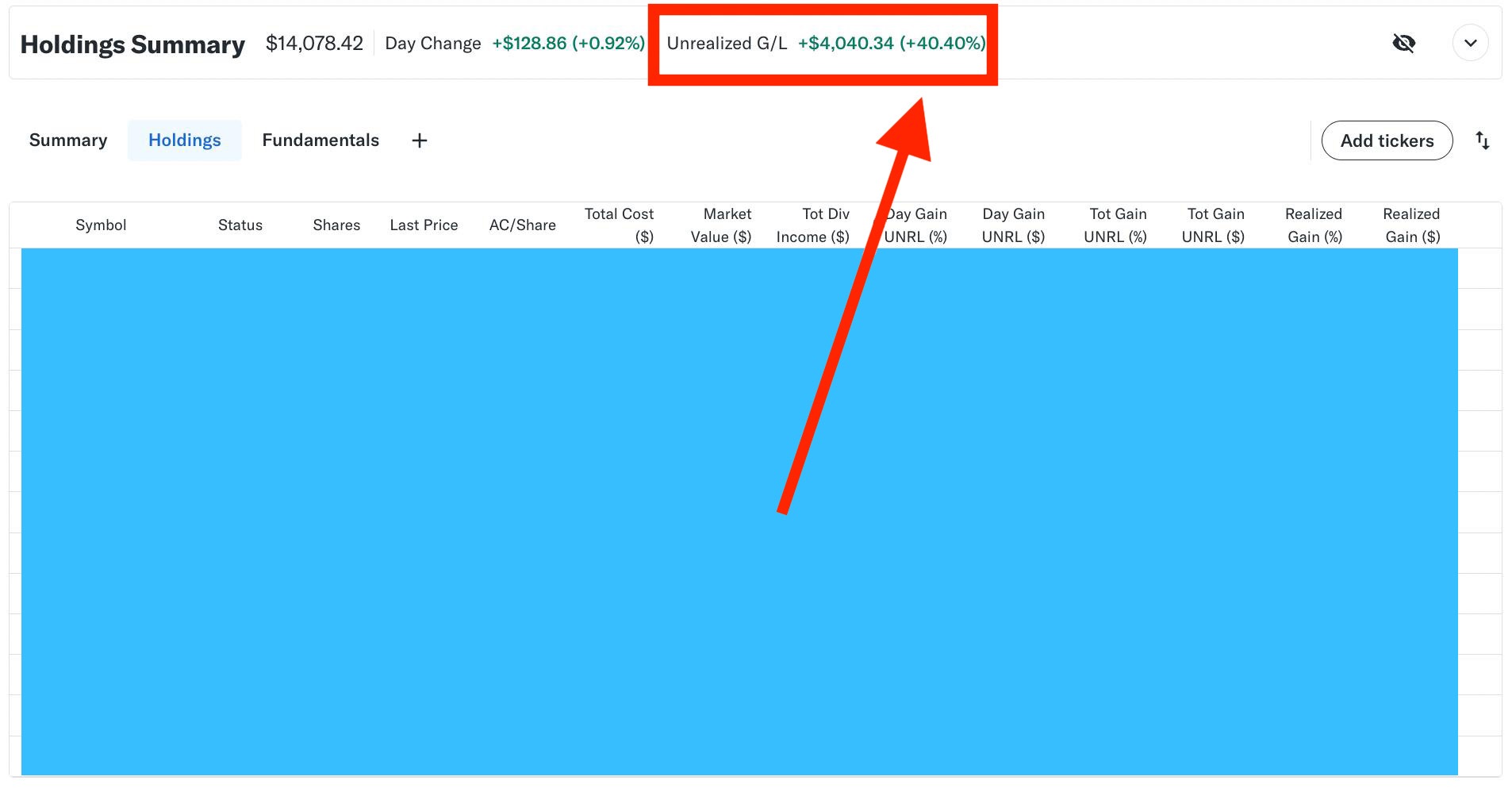Click the Unrealized G/L value text

tap(892, 43)
